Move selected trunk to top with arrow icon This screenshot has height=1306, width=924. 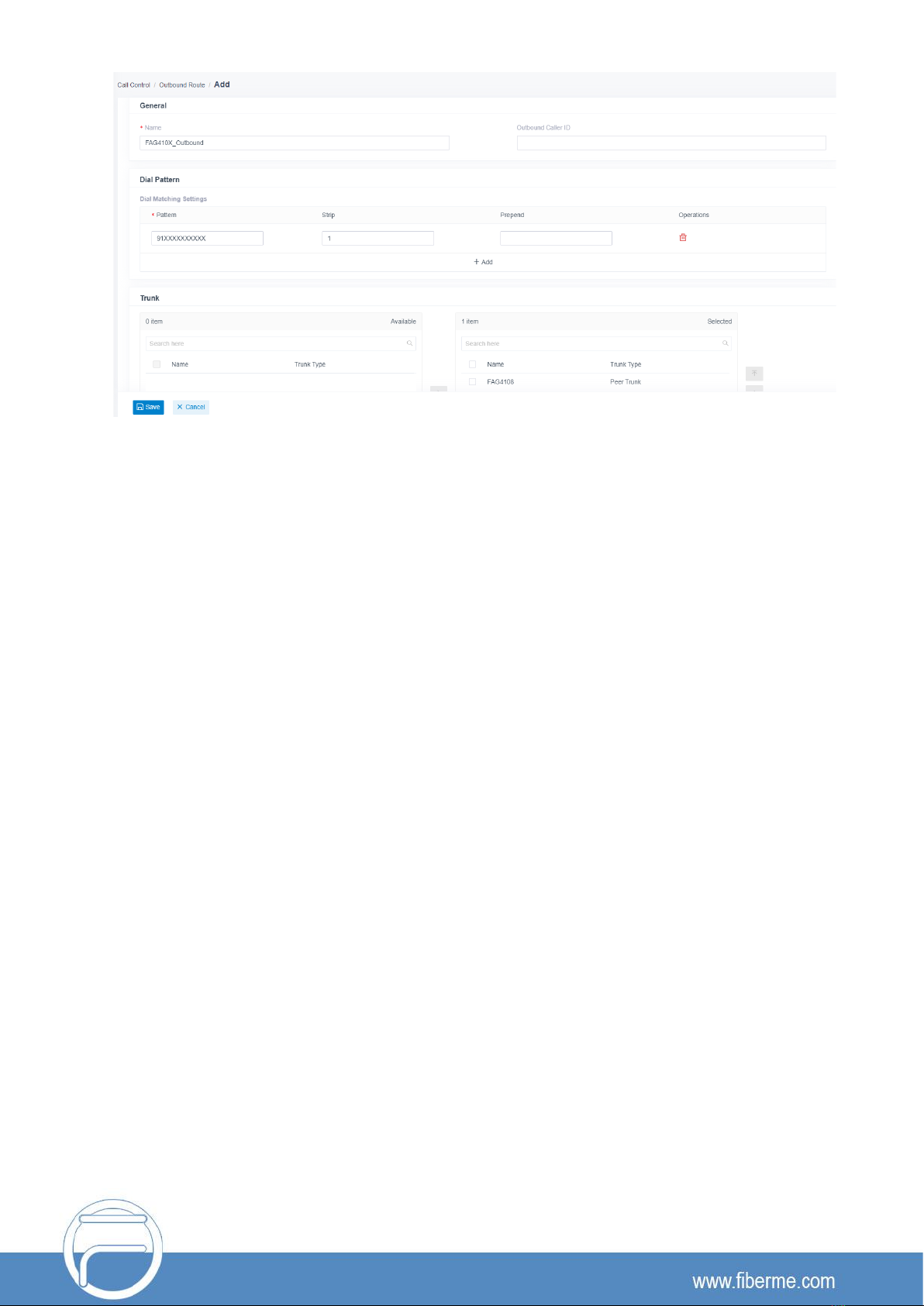click(x=754, y=374)
